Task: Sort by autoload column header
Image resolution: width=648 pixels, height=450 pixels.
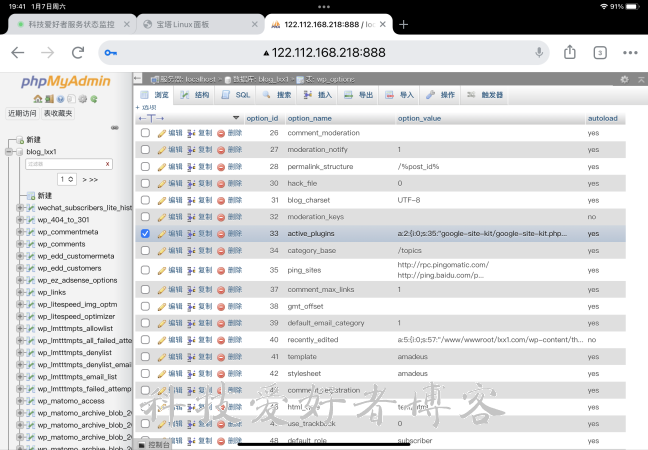Action: (x=603, y=119)
